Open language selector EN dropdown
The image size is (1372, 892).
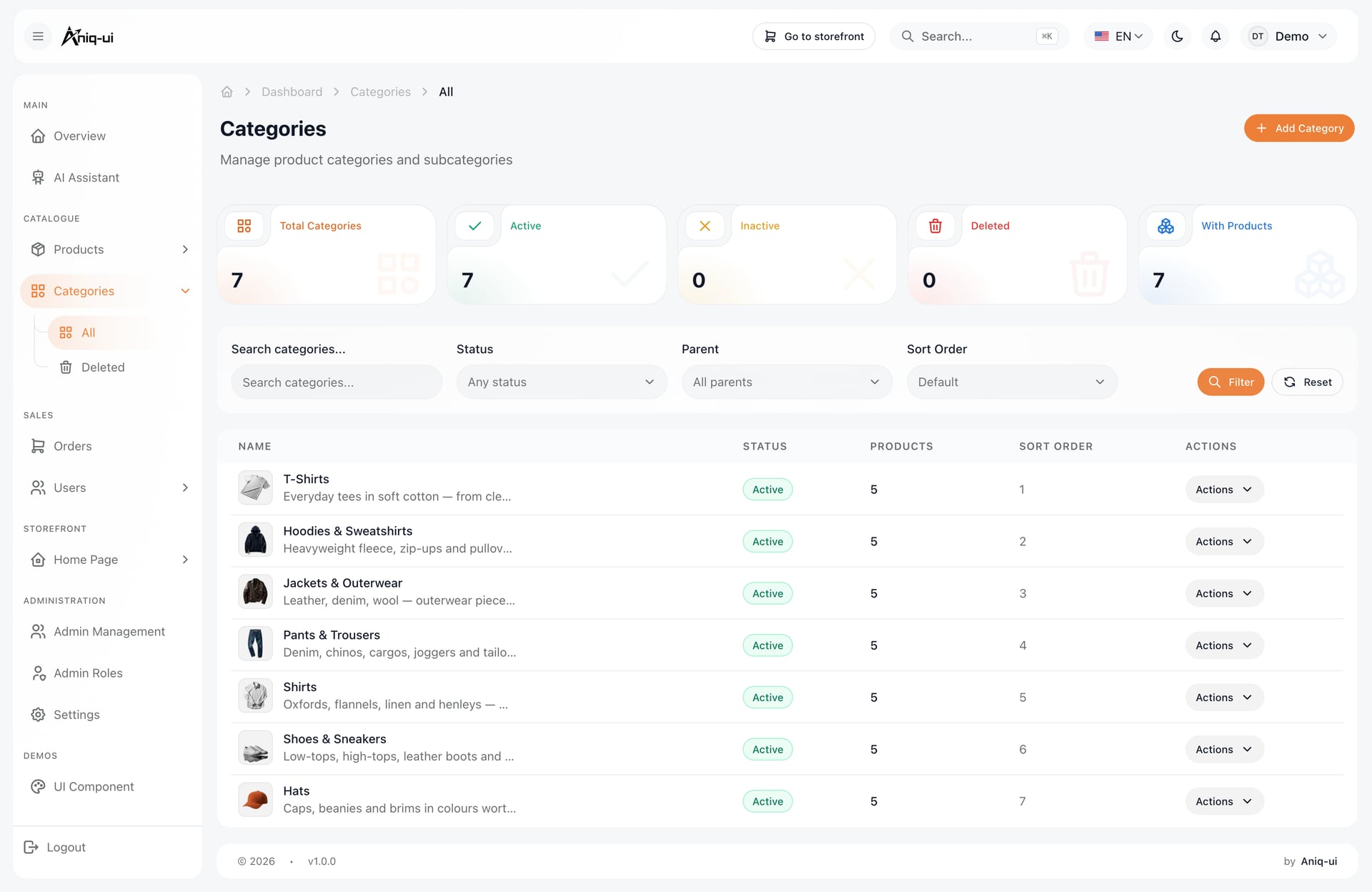1118,36
